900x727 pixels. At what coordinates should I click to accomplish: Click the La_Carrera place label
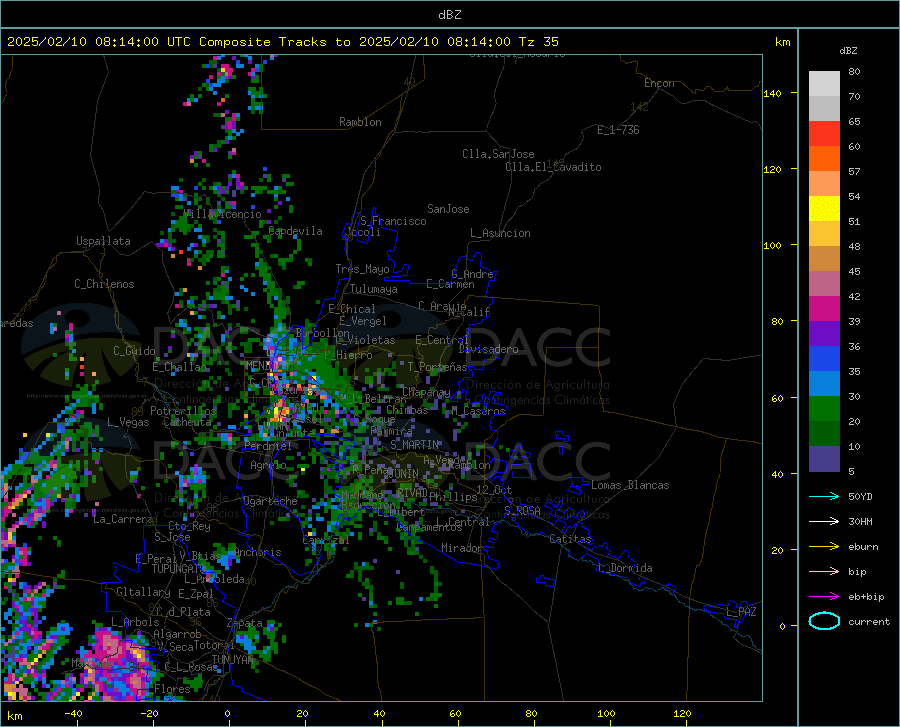click(123, 519)
